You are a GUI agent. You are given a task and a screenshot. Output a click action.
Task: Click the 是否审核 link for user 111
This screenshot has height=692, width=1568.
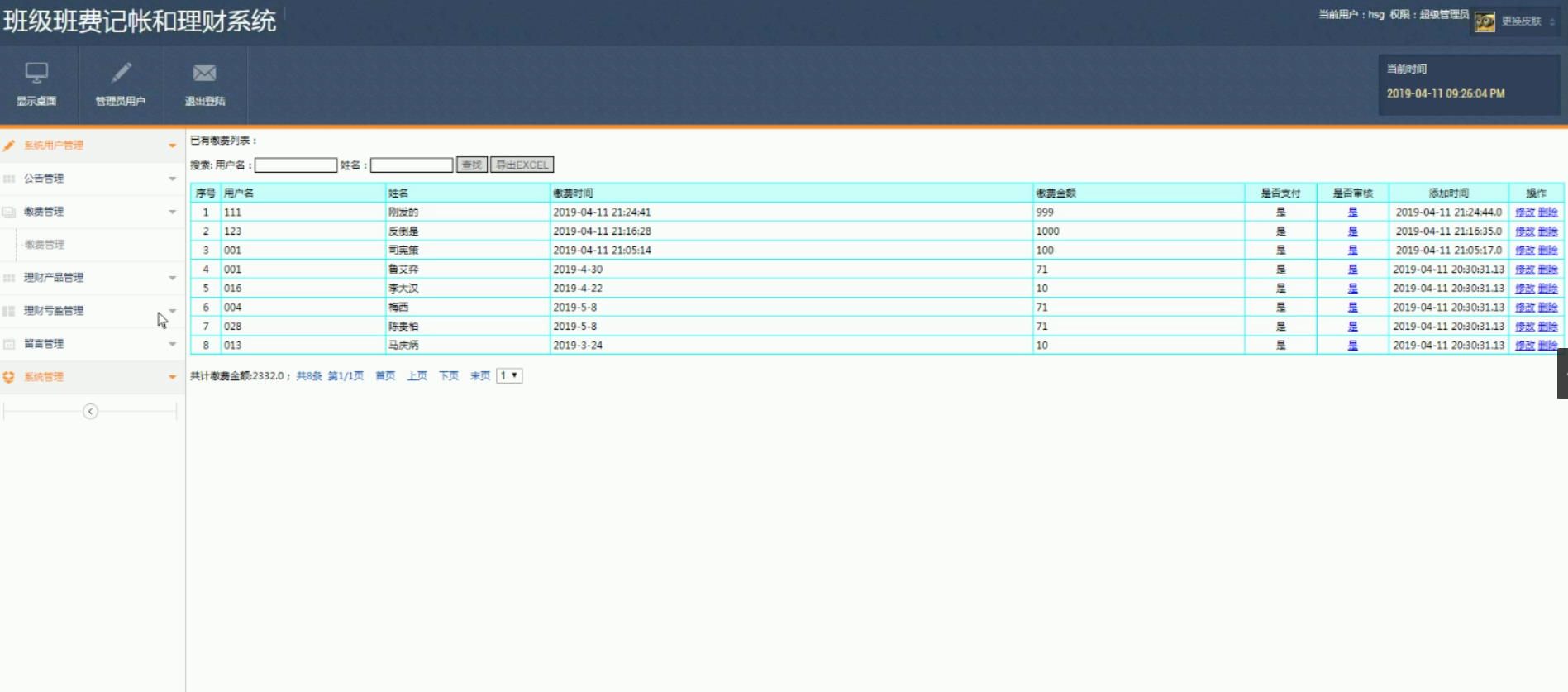tap(1352, 212)
